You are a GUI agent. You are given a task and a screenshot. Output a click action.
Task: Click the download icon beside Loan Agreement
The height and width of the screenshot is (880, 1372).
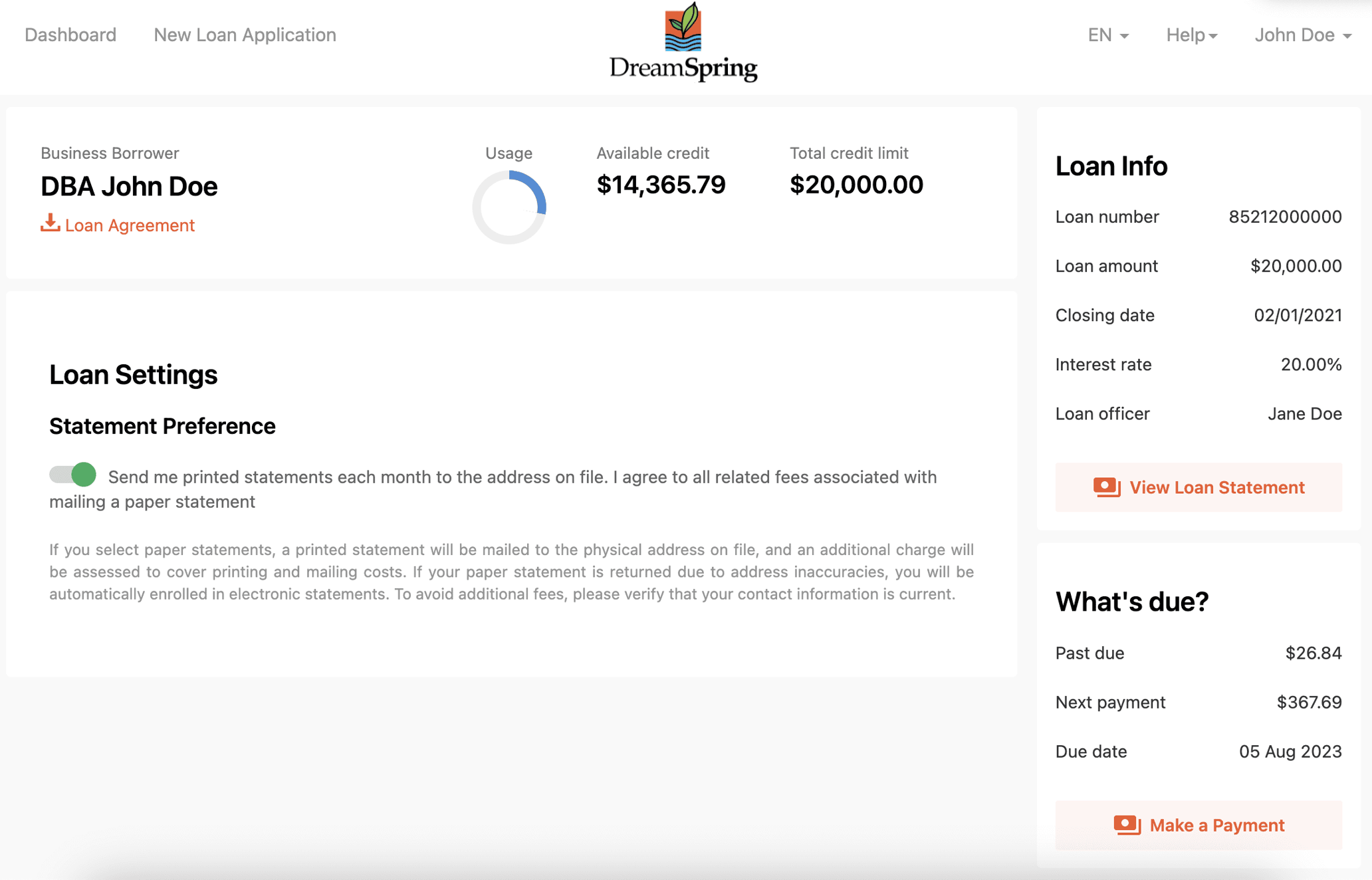pos(50,225)
